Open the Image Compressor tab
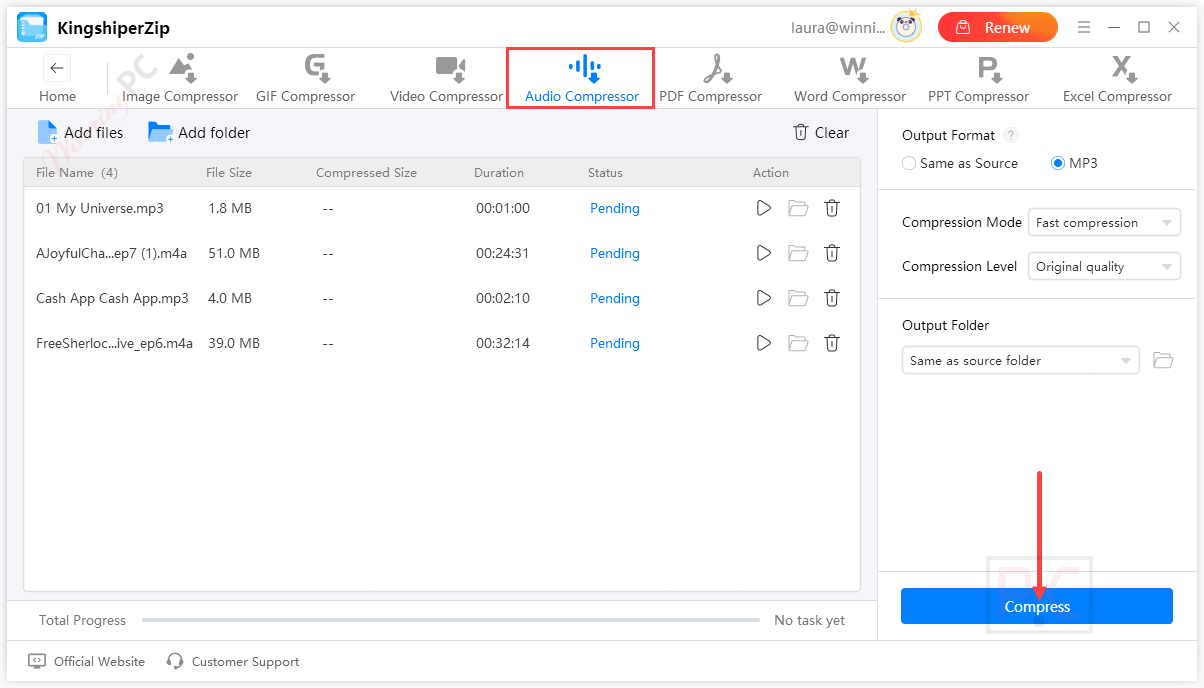Image resolution: width=1204 pixels, height=688 pixels. (x=180, y=79)
